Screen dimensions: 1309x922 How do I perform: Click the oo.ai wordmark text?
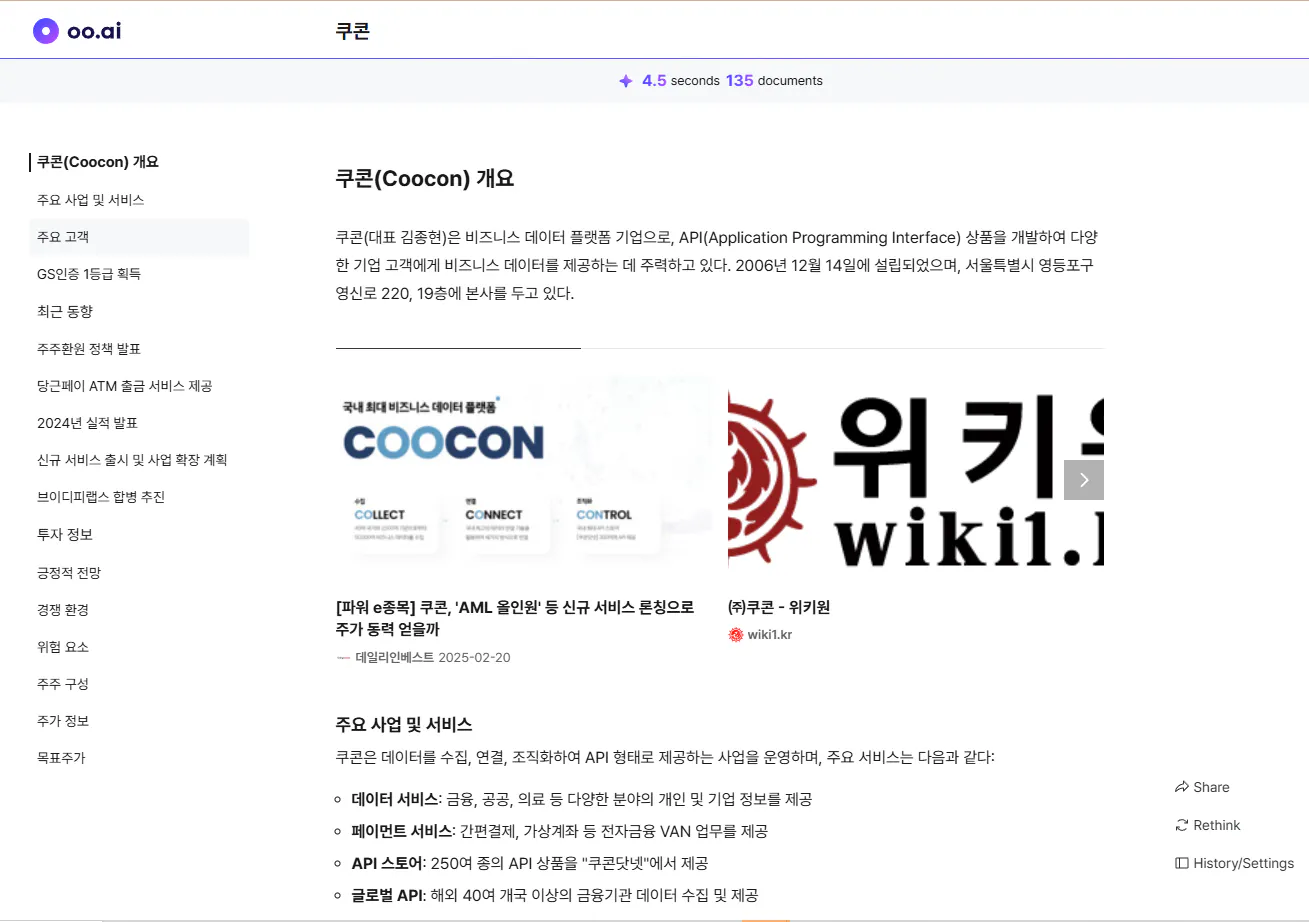(x=94, y=31)
